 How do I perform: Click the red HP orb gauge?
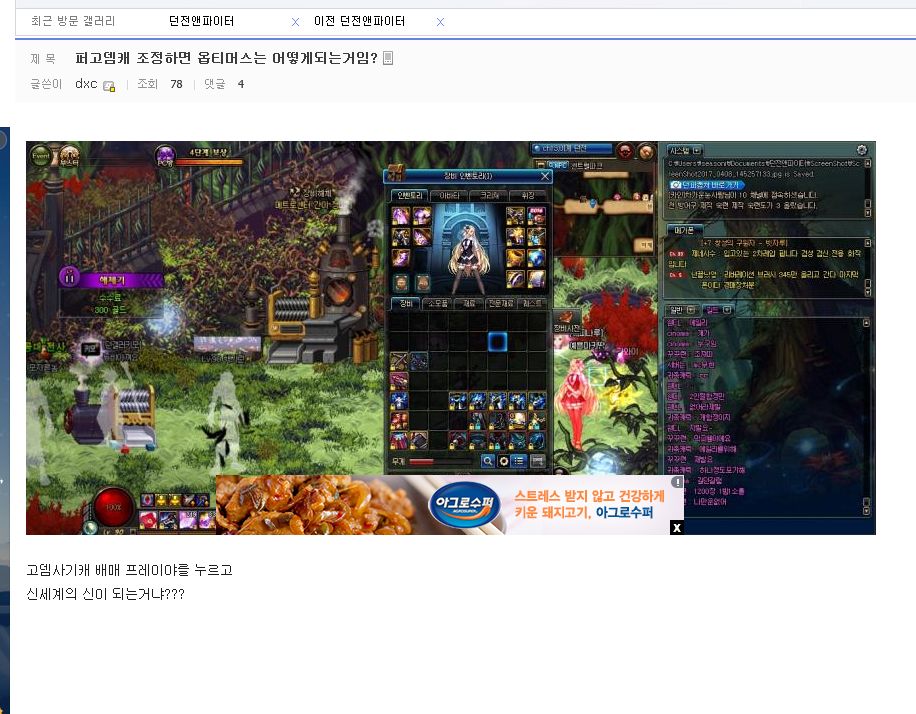click(x=113, y=507)
